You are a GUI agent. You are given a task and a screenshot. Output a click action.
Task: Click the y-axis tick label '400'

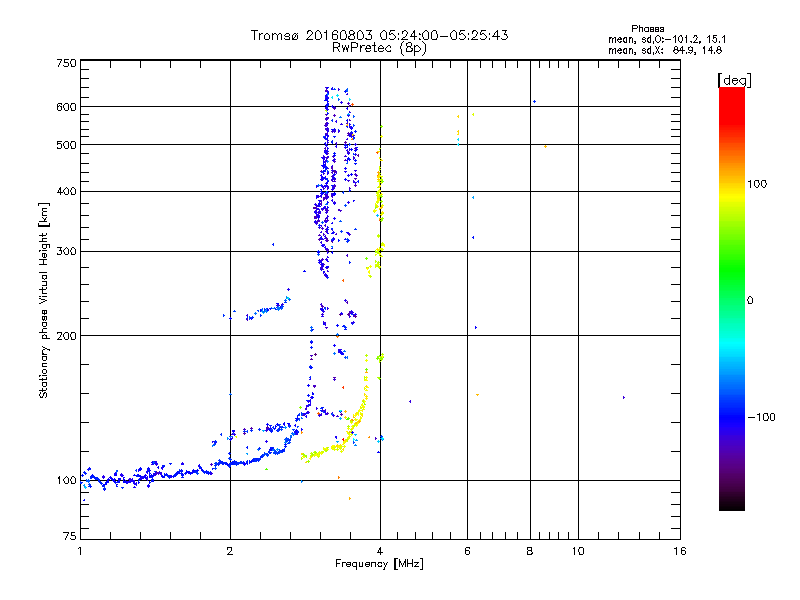pos(67,192)
